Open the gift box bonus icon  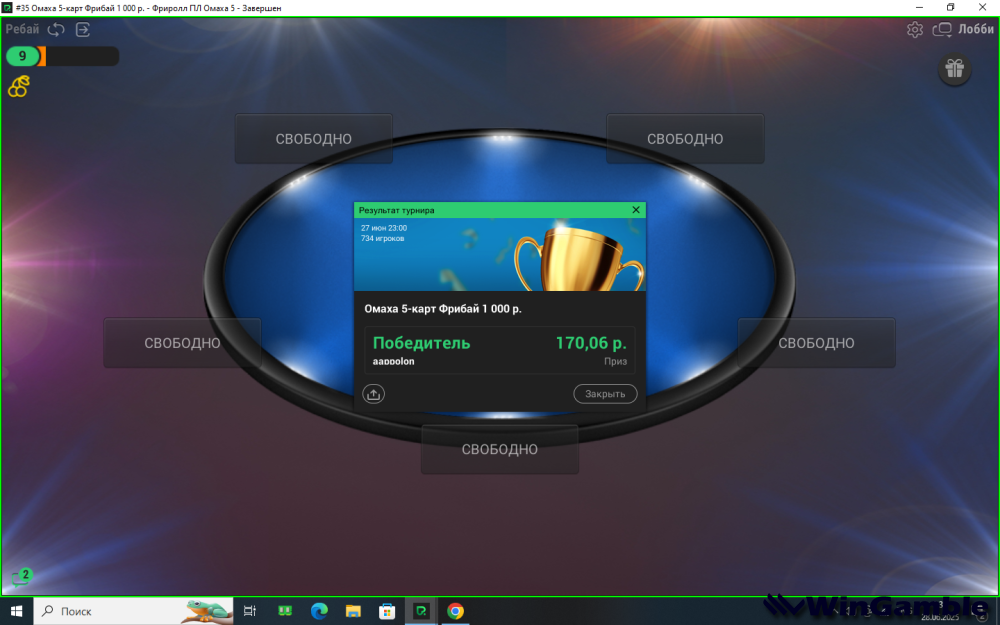(x=954, y=68)
